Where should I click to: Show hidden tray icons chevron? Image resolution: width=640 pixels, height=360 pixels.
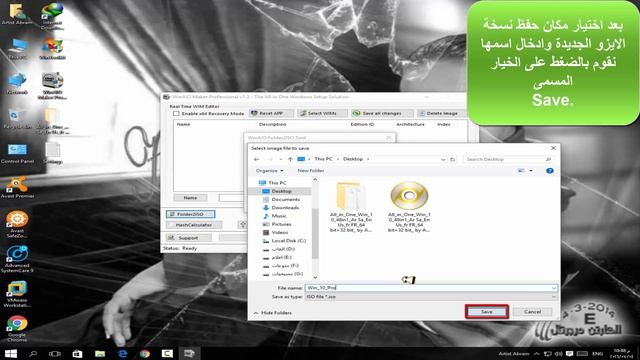pos(536,353)
